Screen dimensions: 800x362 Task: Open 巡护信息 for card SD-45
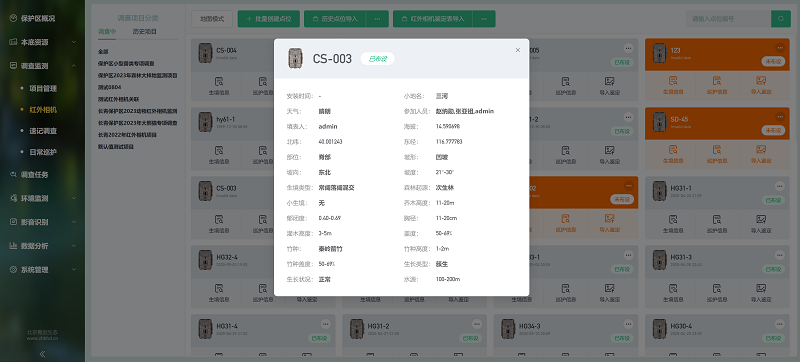(x=717, y=155)
